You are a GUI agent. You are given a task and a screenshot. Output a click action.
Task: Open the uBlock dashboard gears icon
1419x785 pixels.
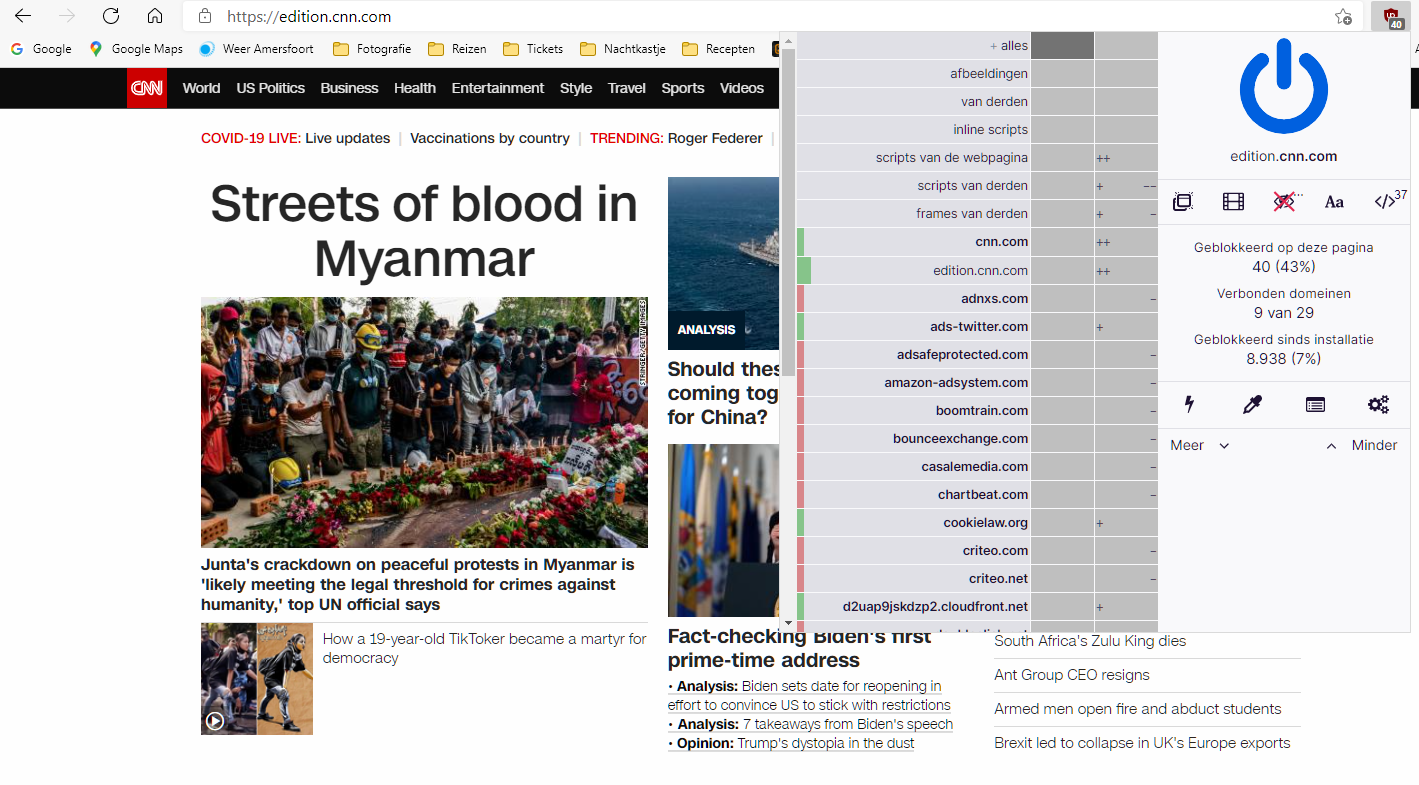point(1378,404)
